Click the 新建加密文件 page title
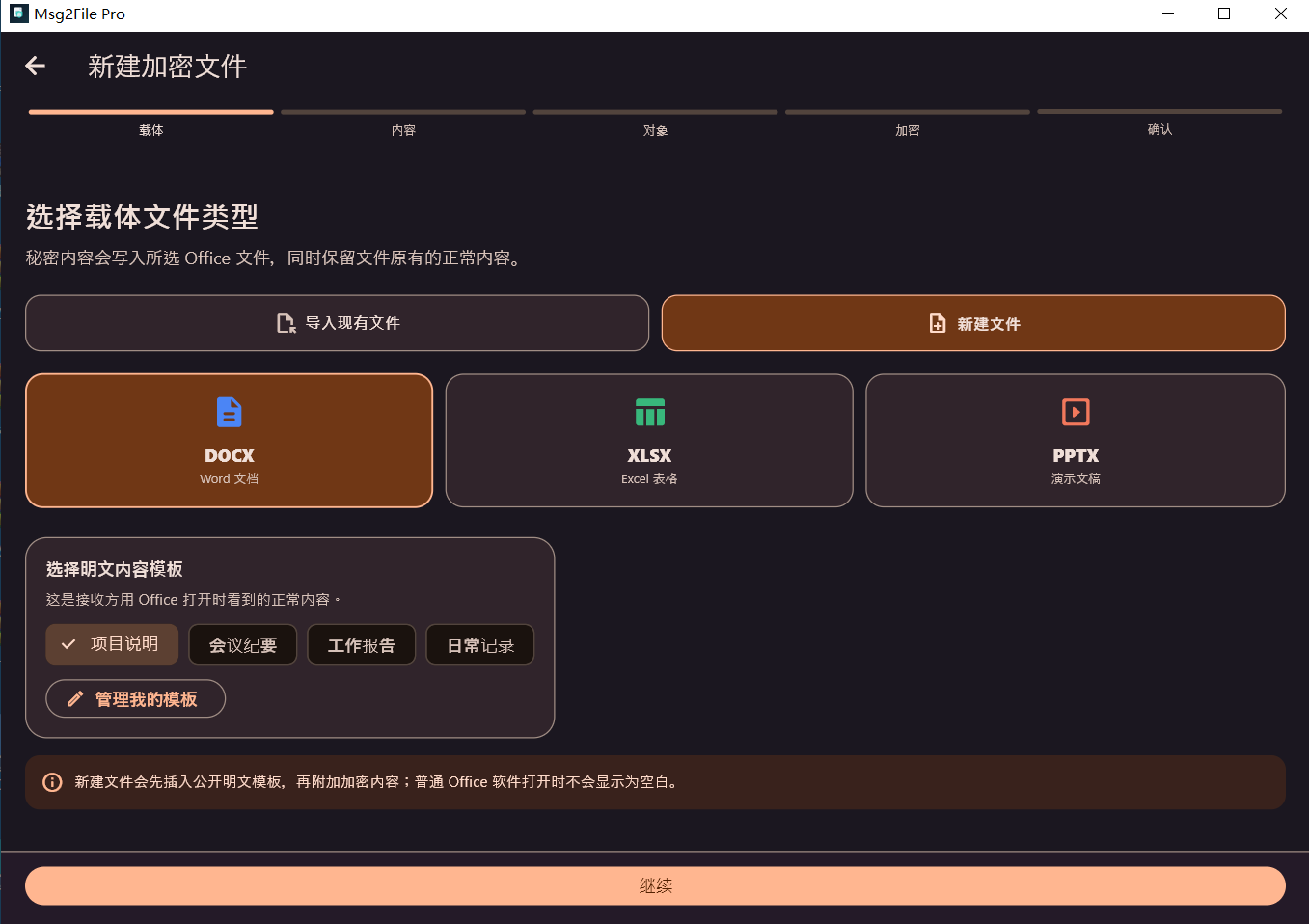The height and width of the screenshot is (924, 1309). pyautogui.click(x=168, y=66)
